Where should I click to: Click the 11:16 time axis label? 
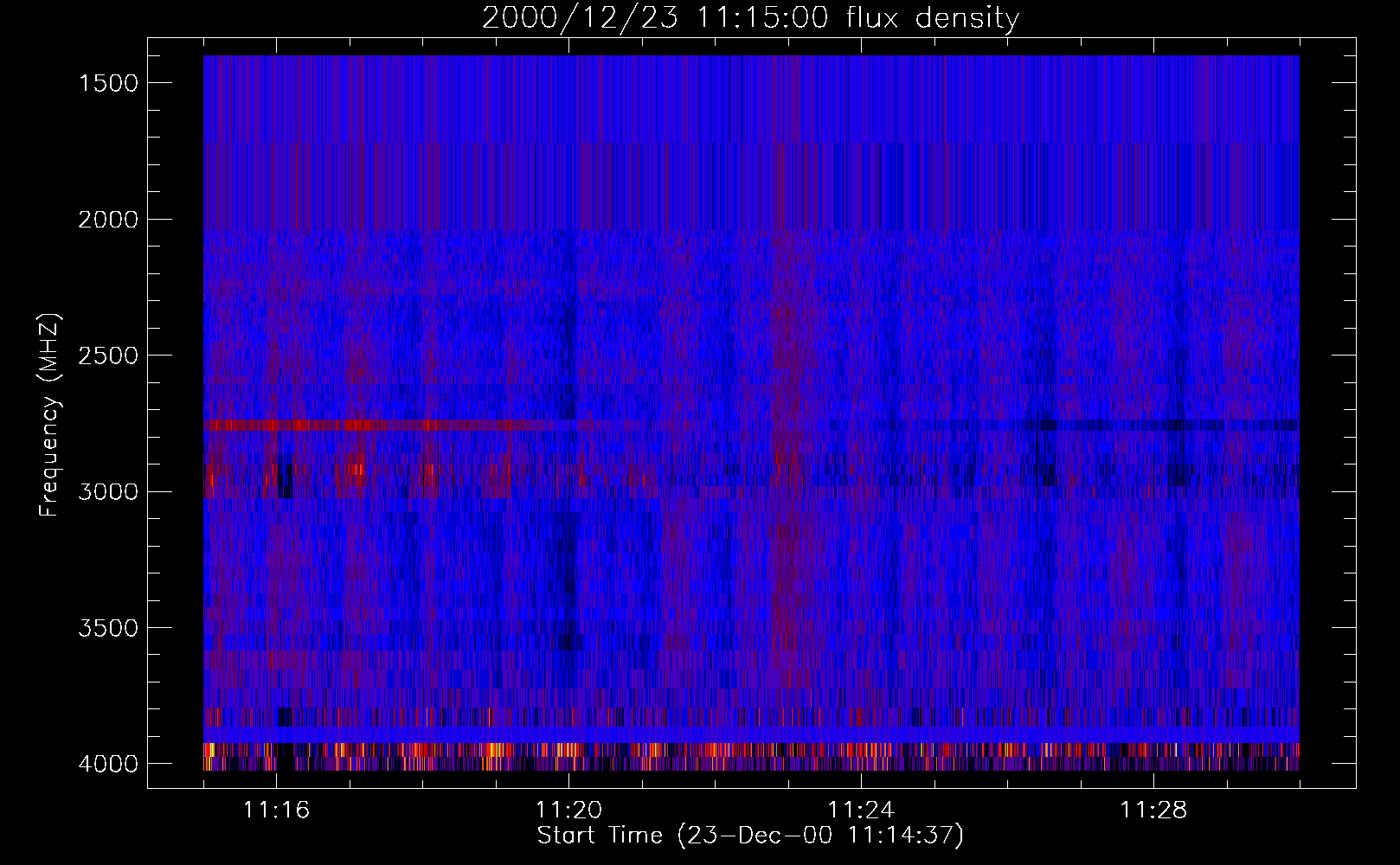click(276, 811)
